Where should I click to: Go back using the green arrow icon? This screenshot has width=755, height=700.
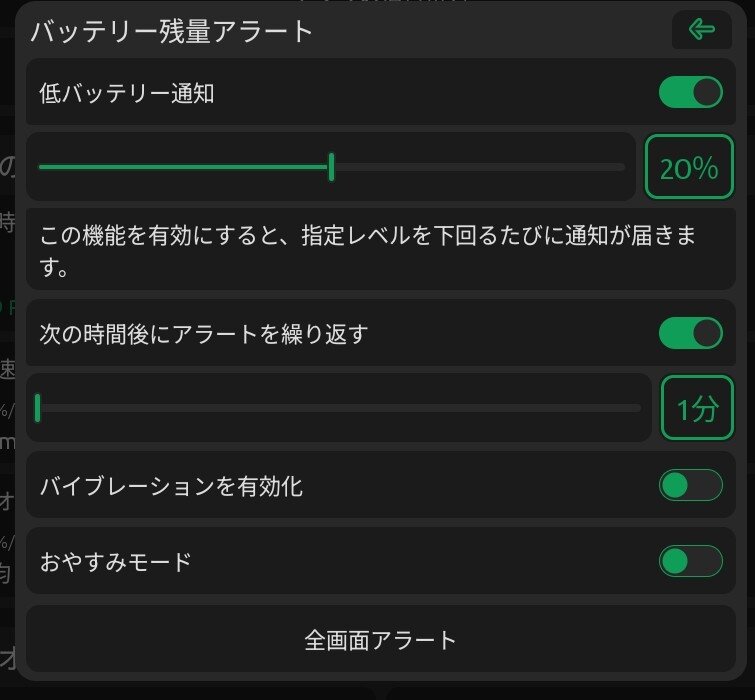coord(702,30)
